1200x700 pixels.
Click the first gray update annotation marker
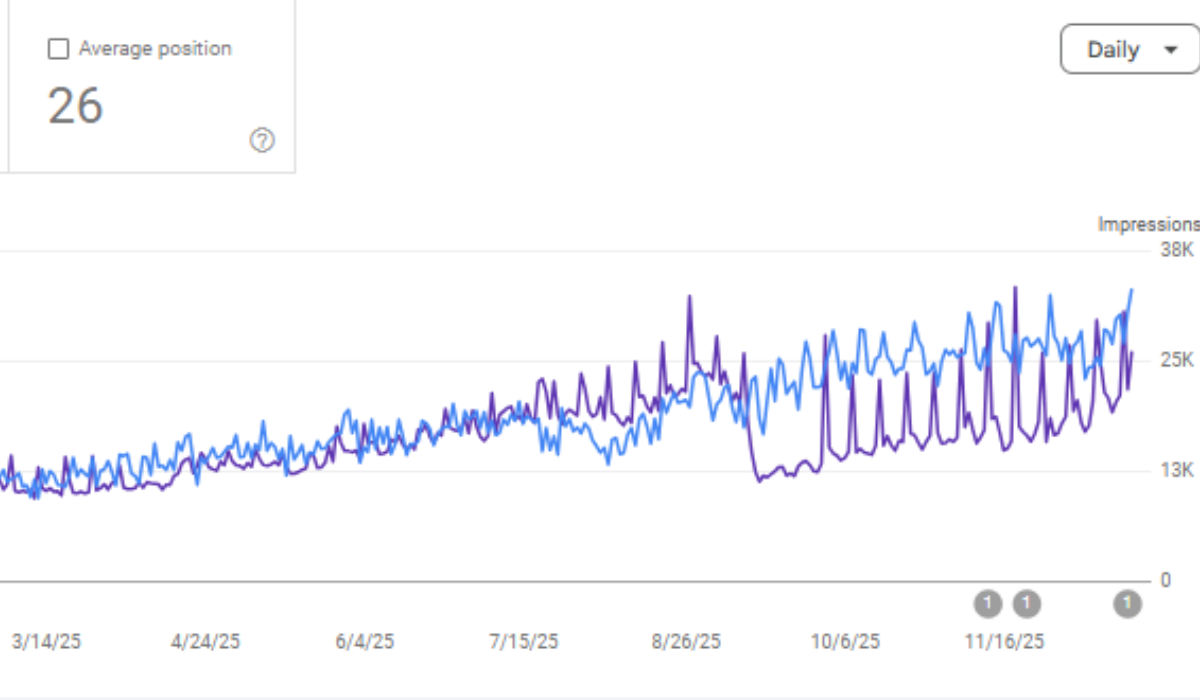pyautogui.click(x=988, y=604)
